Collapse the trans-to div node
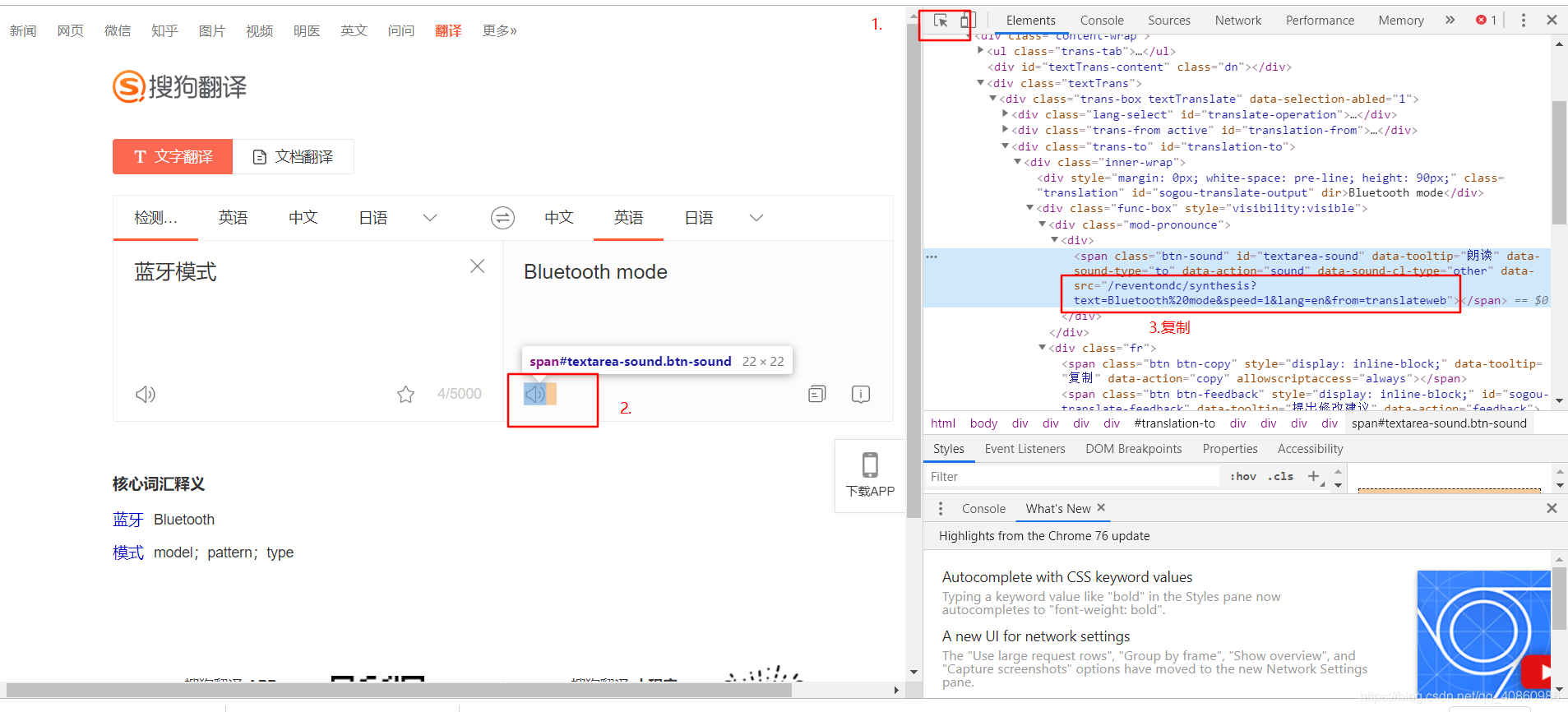Screen dimensions: 1568x712 (1006, 146)
